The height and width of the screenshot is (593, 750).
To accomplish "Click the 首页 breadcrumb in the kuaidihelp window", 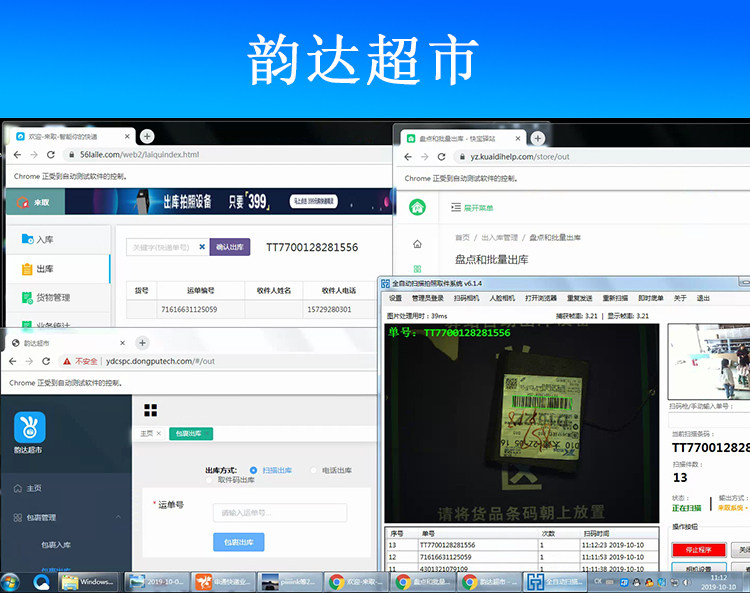I will 462,237.
